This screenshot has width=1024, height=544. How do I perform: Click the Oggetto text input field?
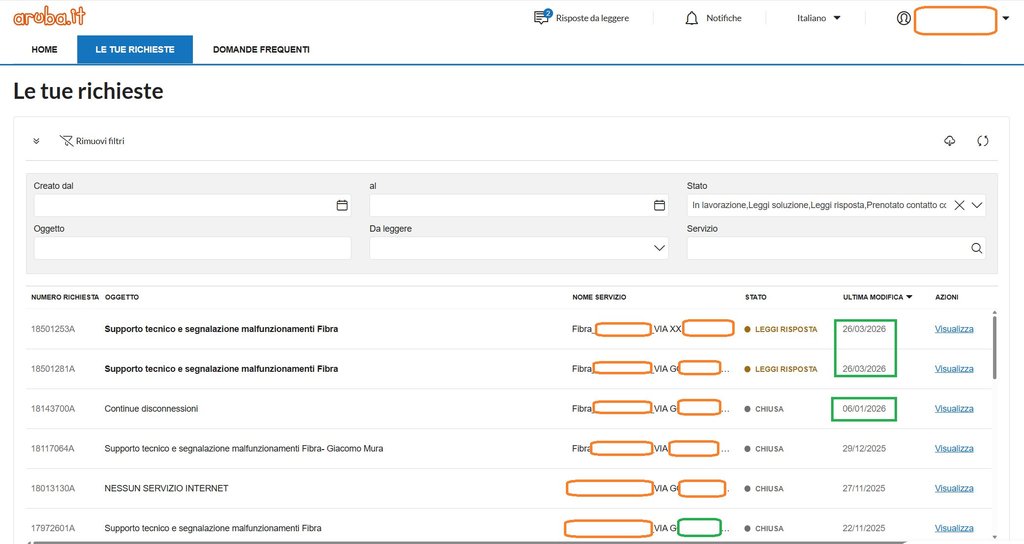click(192, 248)
